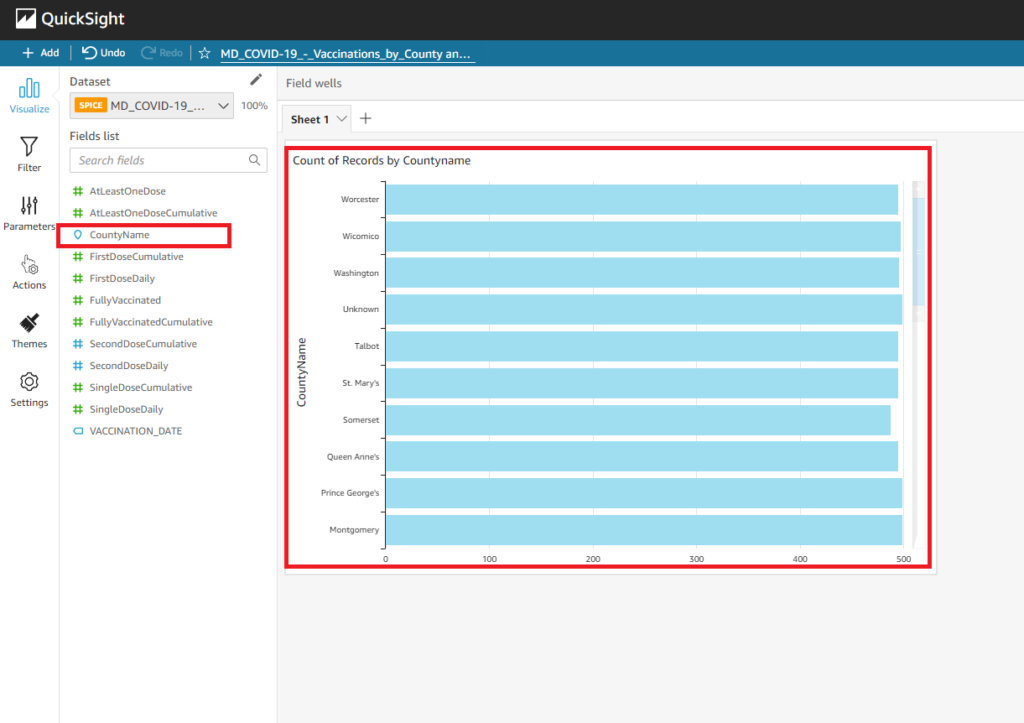The image size is (1024, 723).
Task: Open the Sheet 1 dropdown menu
Action: click(340, 118)
